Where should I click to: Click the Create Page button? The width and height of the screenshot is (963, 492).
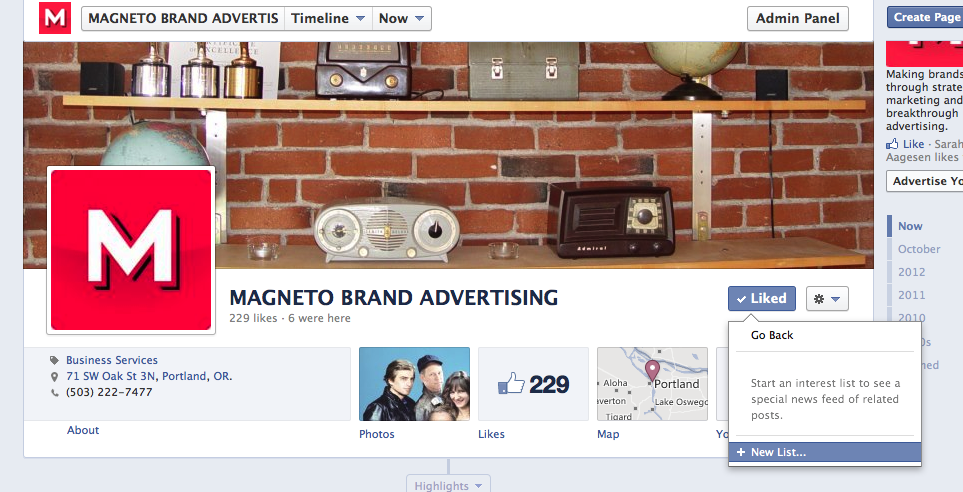click(926, 17)
